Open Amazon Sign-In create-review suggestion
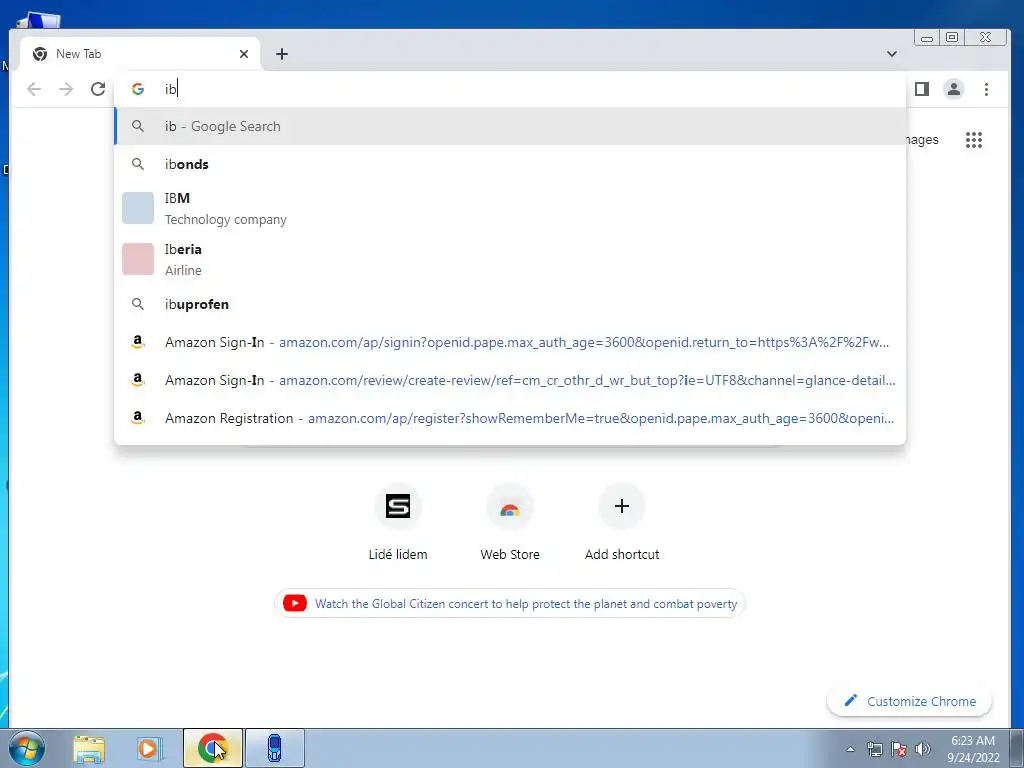This screenshot has width=1024, height=768. tap(510, 380)
